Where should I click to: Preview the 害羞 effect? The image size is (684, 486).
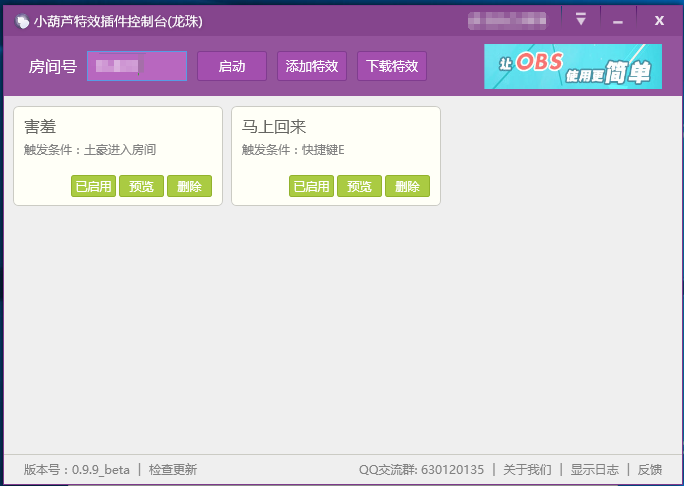pyautogui.click(x=141, y=186)
